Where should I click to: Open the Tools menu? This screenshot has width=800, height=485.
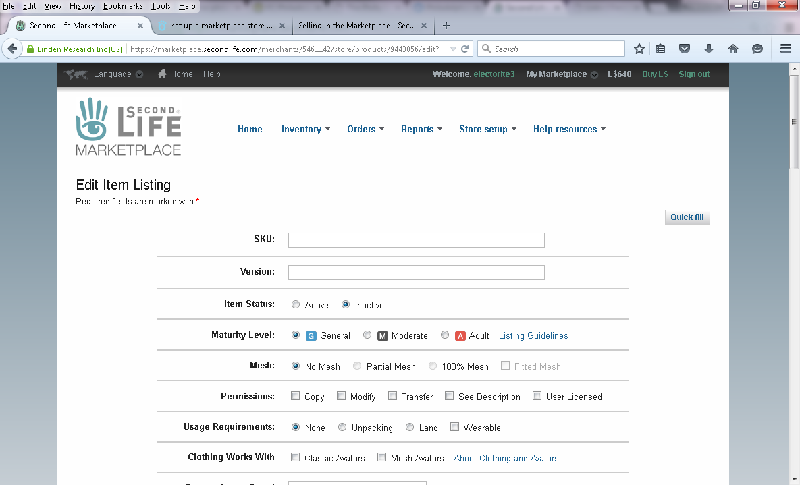point(161,6)
